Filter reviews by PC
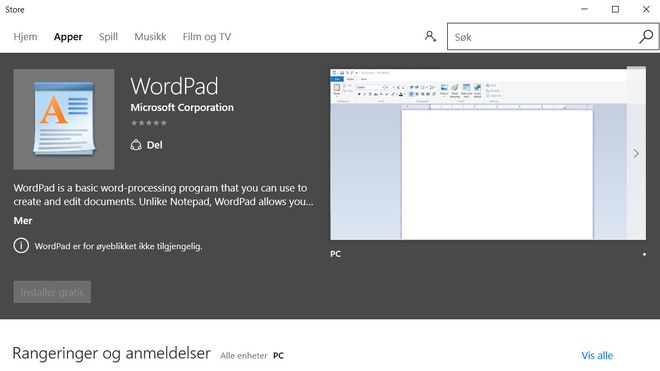This screenshot has width=660, height=371. [278, 356]
